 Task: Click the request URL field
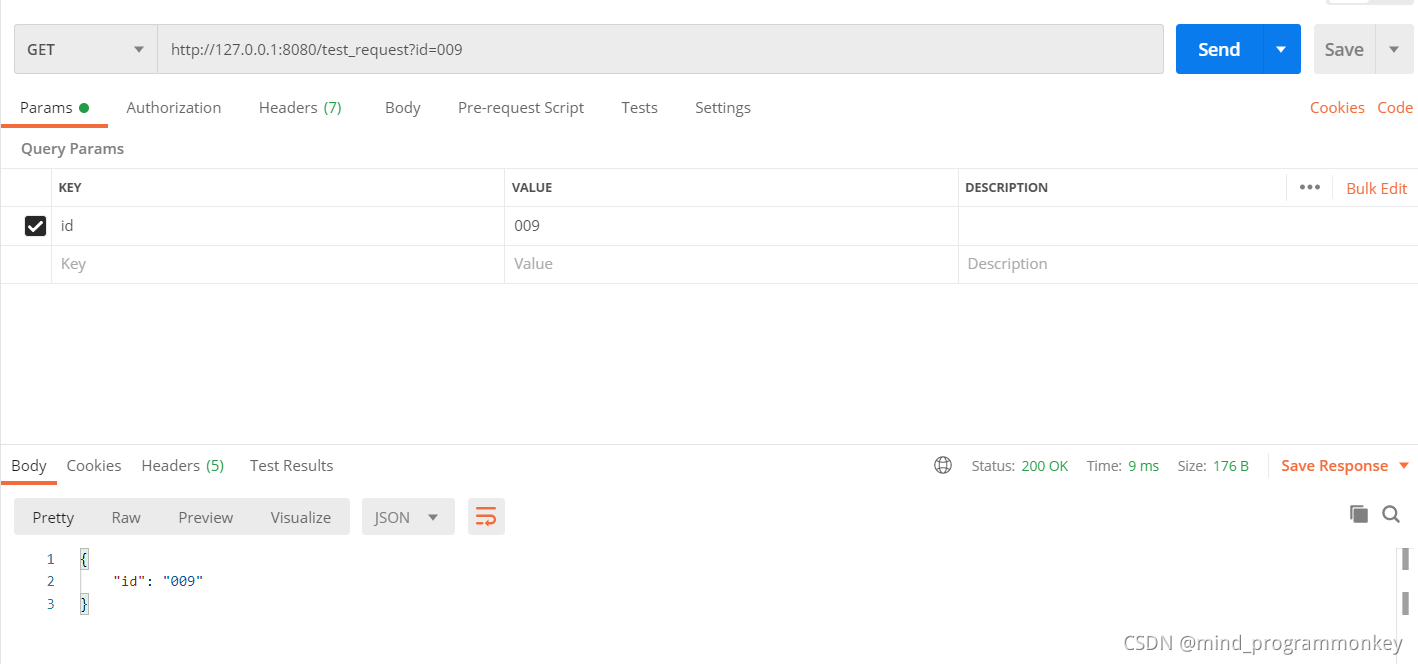pyautogui.click(x=660, y=49)
